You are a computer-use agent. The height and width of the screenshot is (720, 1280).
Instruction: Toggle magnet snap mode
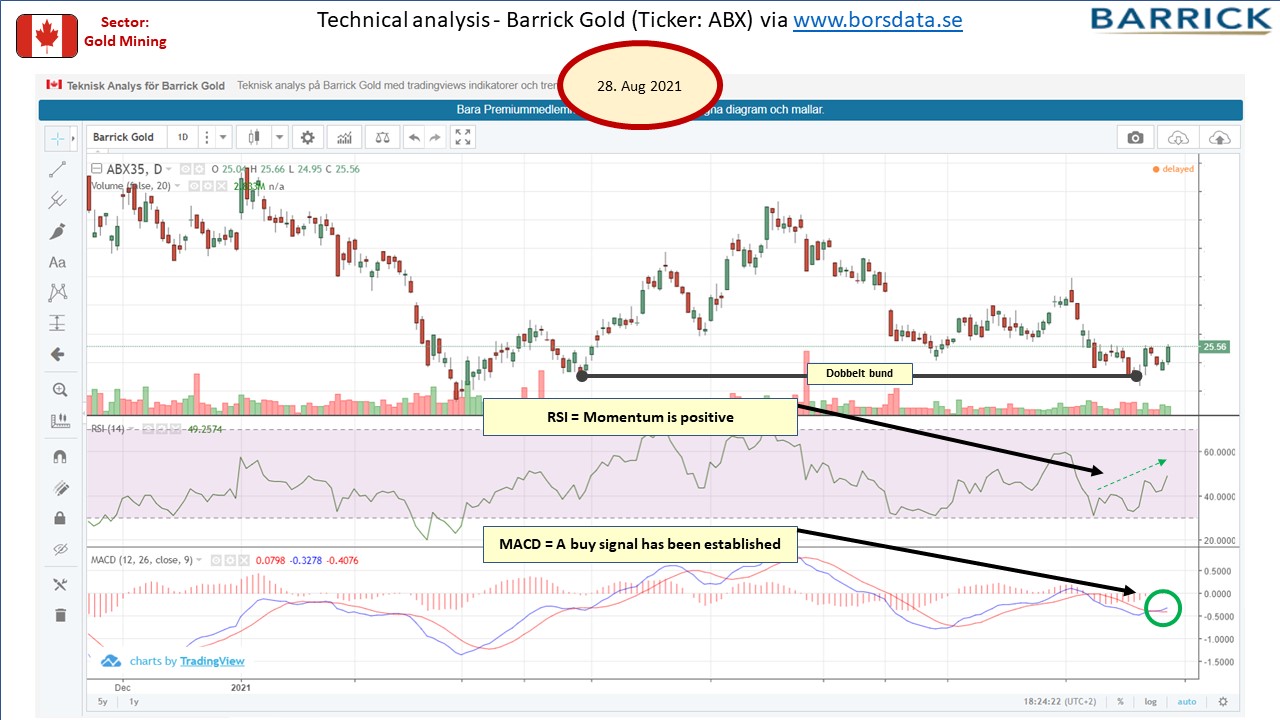[58, 456]
